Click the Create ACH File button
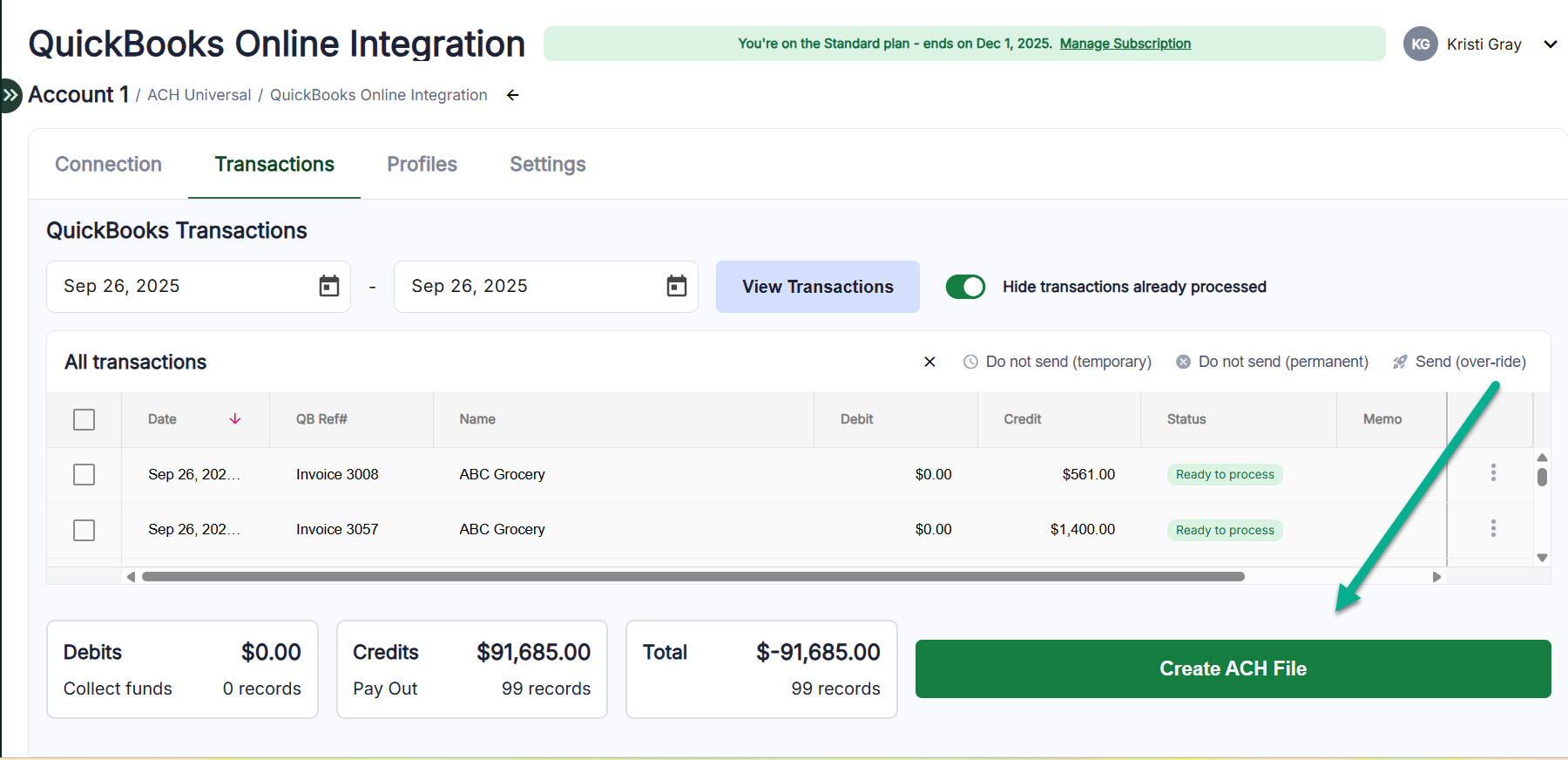 coord(1233,668)
